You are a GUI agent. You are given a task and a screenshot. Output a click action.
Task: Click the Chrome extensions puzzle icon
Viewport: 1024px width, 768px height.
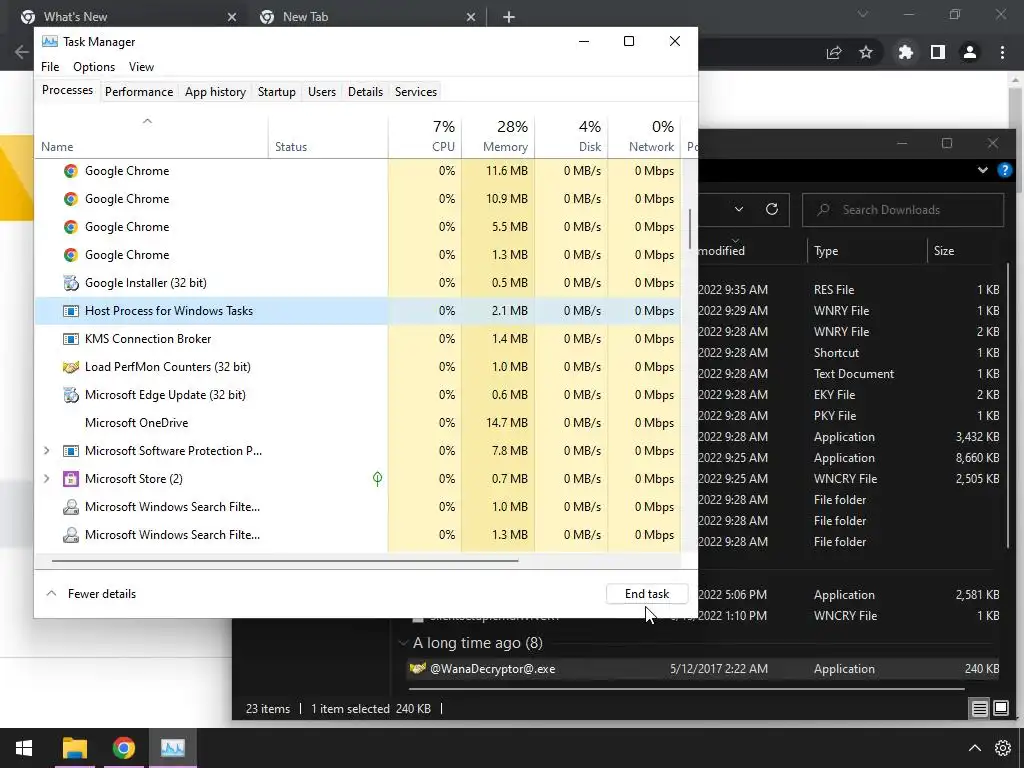coord(905,52)
